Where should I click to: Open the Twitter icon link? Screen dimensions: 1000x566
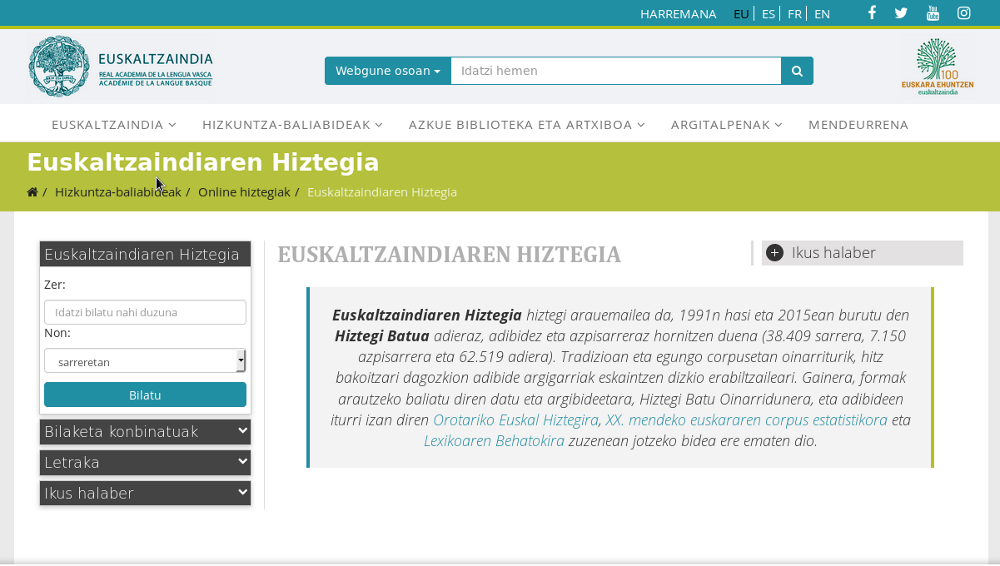(901, 13)
